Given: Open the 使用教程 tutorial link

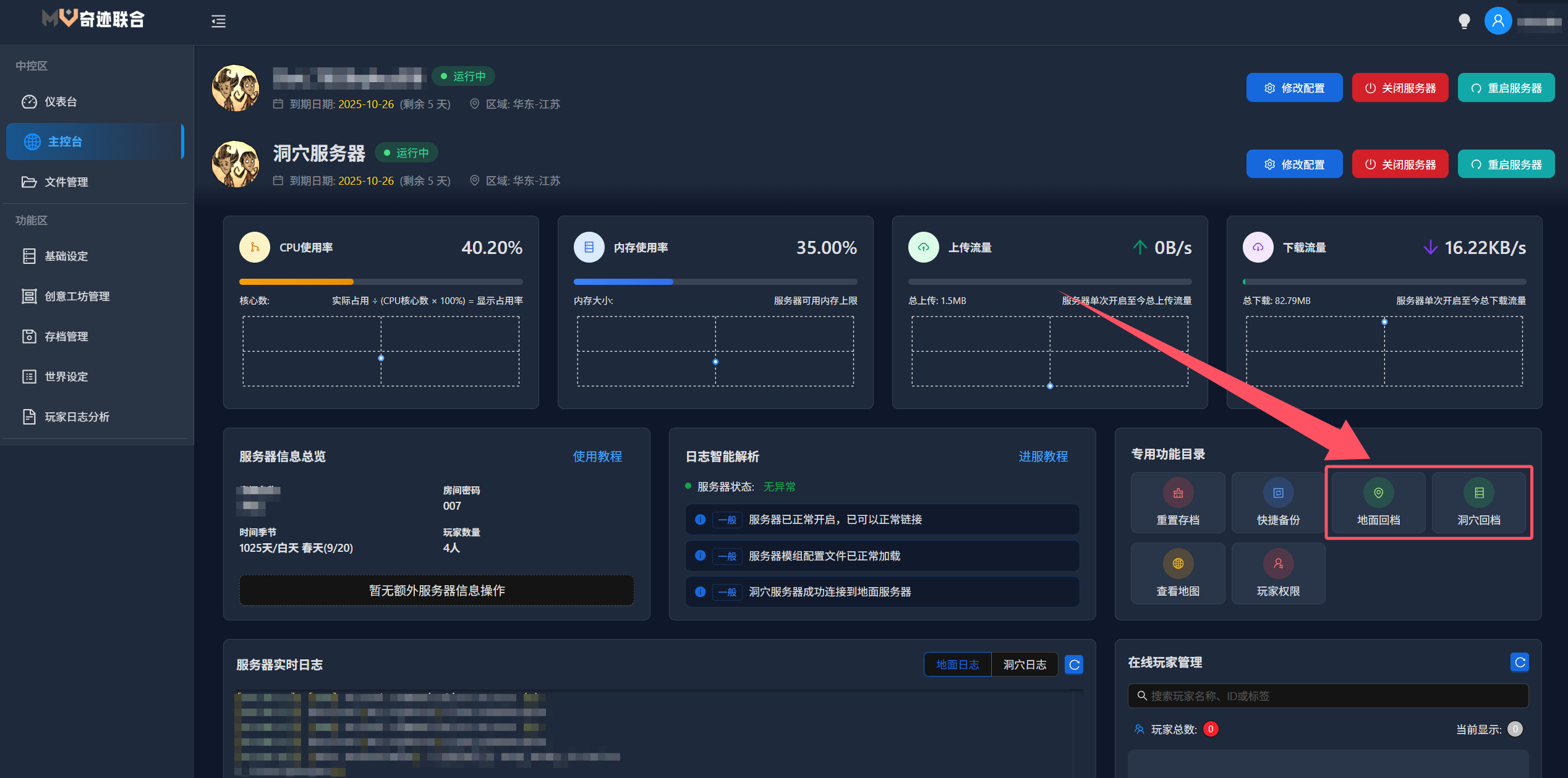Looking at the screenshot, I should pyautogui.click(x=597, y=457).
